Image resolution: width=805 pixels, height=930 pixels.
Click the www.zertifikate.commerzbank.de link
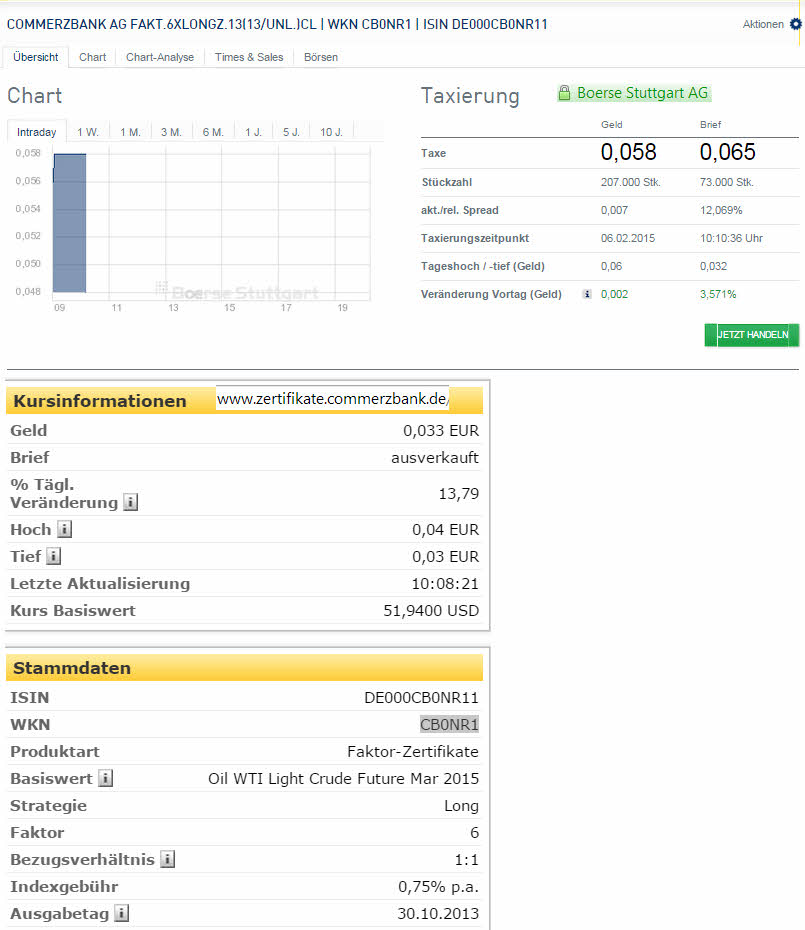pos(333,399)
